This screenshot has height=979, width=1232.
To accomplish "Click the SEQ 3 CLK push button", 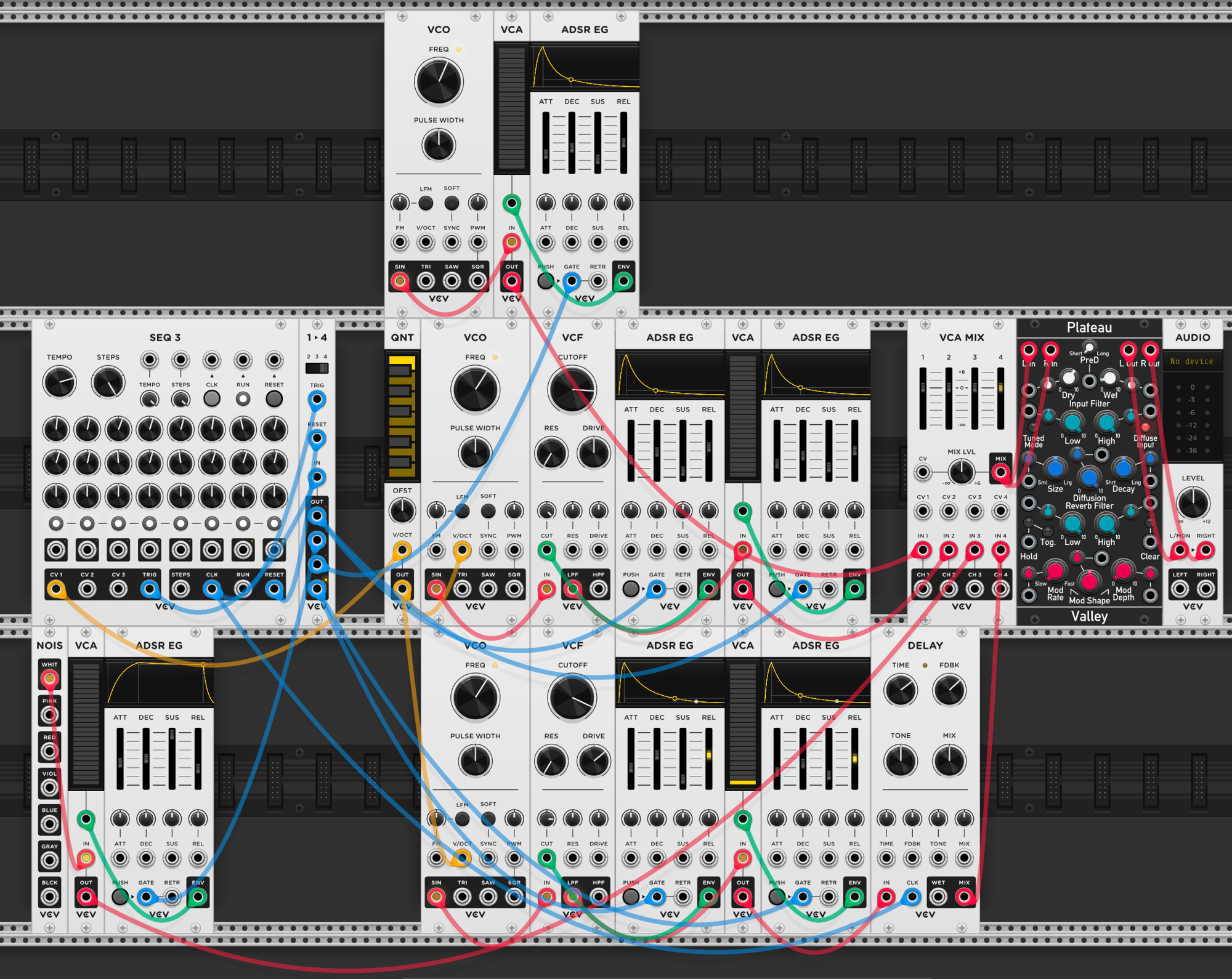I will click(212, 399).
